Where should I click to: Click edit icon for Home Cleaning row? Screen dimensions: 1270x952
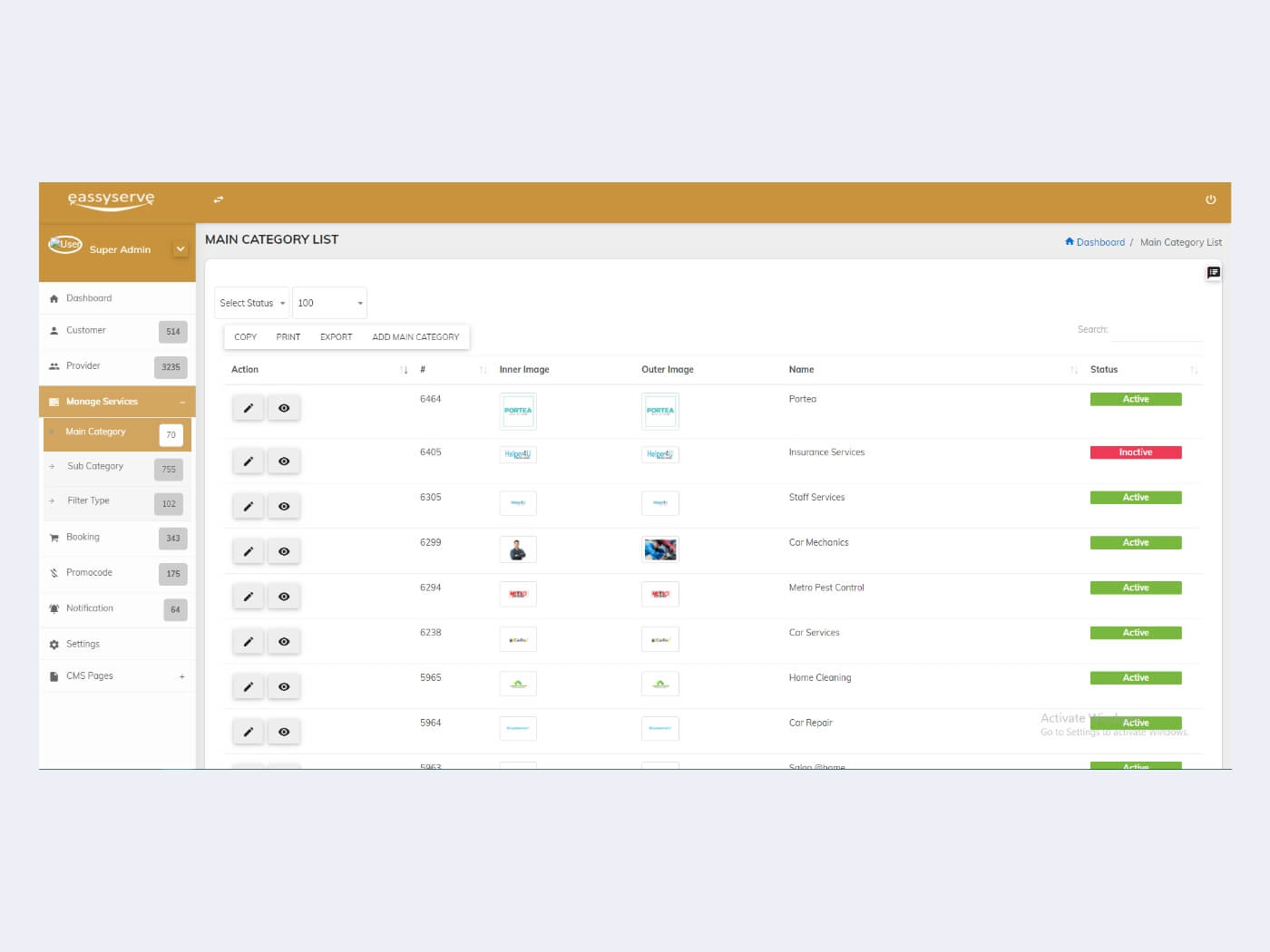(x=248, y=686)
